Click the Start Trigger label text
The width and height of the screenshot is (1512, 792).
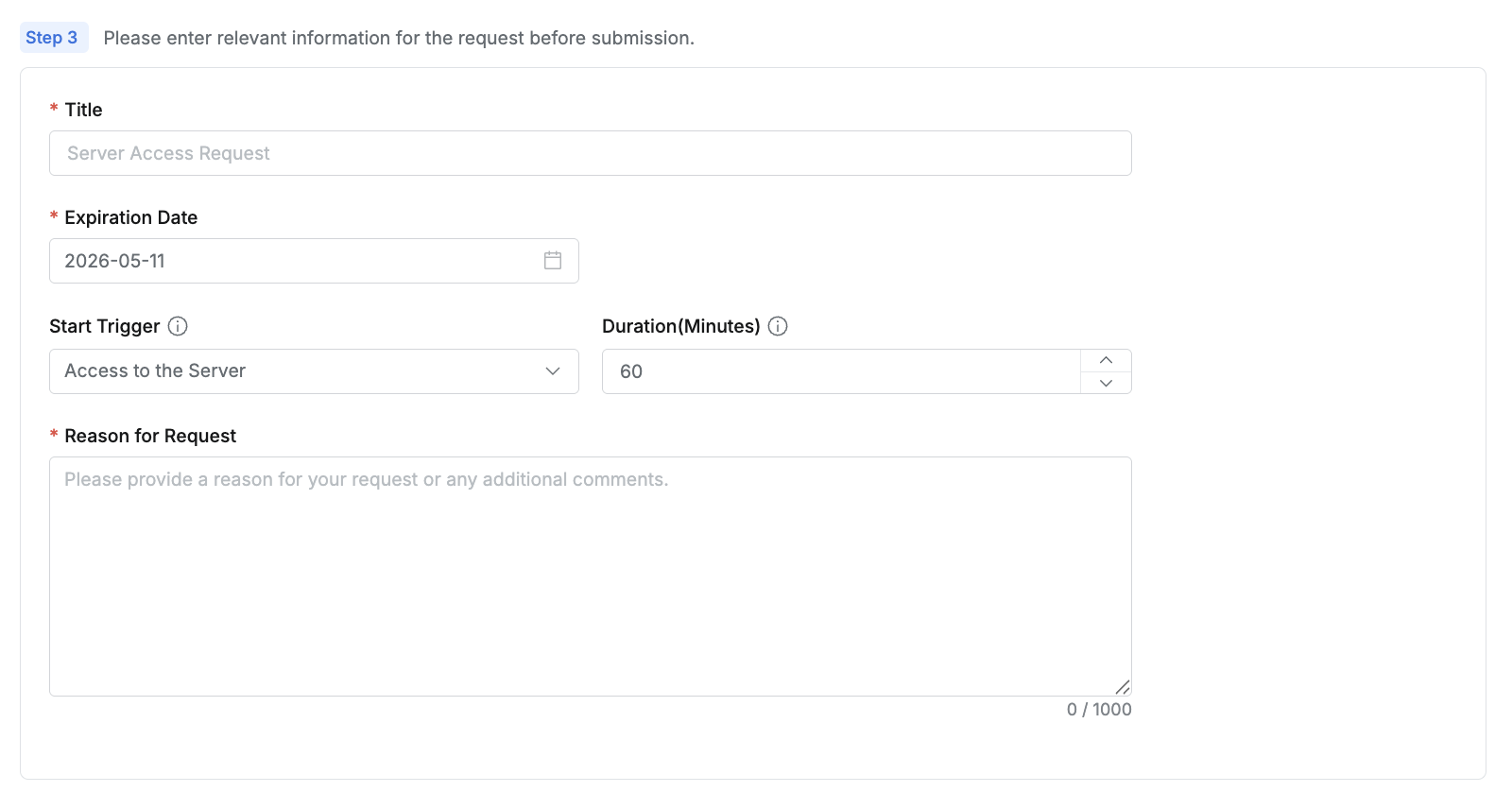104,326
